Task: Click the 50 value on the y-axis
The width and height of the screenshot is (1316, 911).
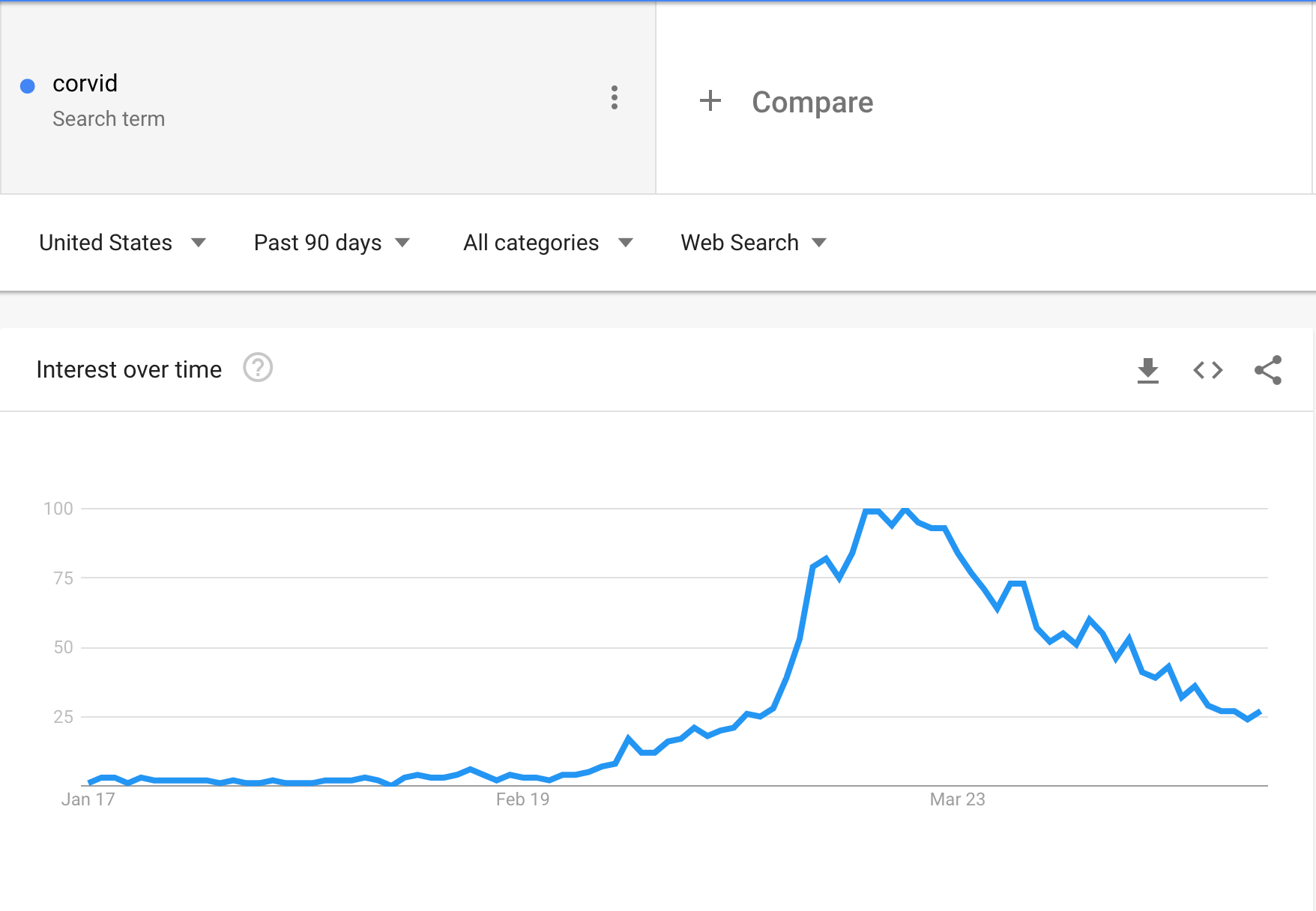Action: (x=63, y=647)
